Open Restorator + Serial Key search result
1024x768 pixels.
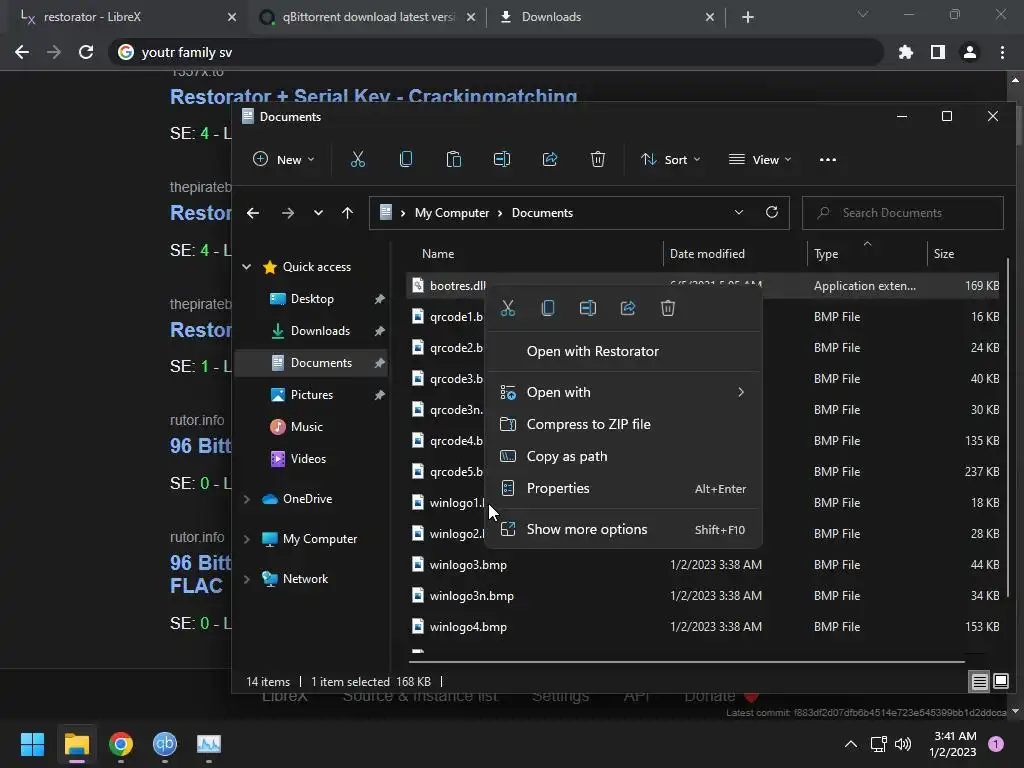pos(374,95)
